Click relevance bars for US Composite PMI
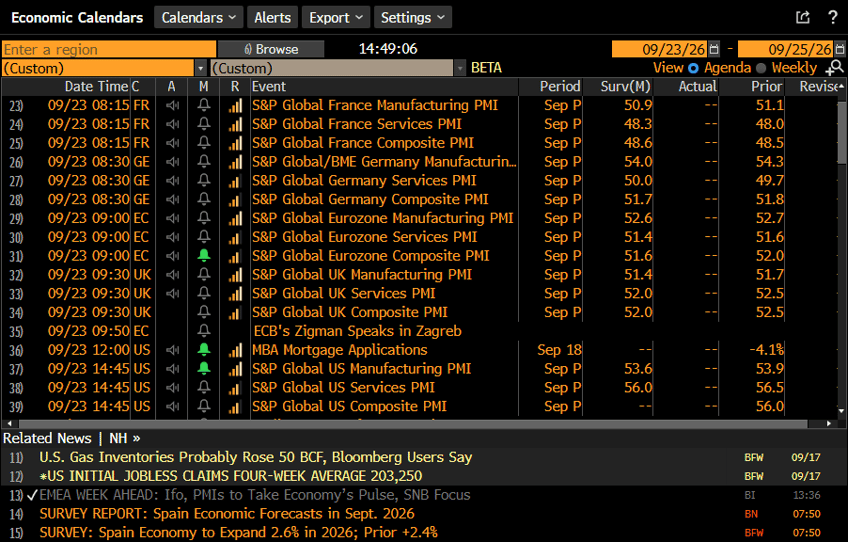The height and width of the screenshot is (542, 848). tap(235, 407)
